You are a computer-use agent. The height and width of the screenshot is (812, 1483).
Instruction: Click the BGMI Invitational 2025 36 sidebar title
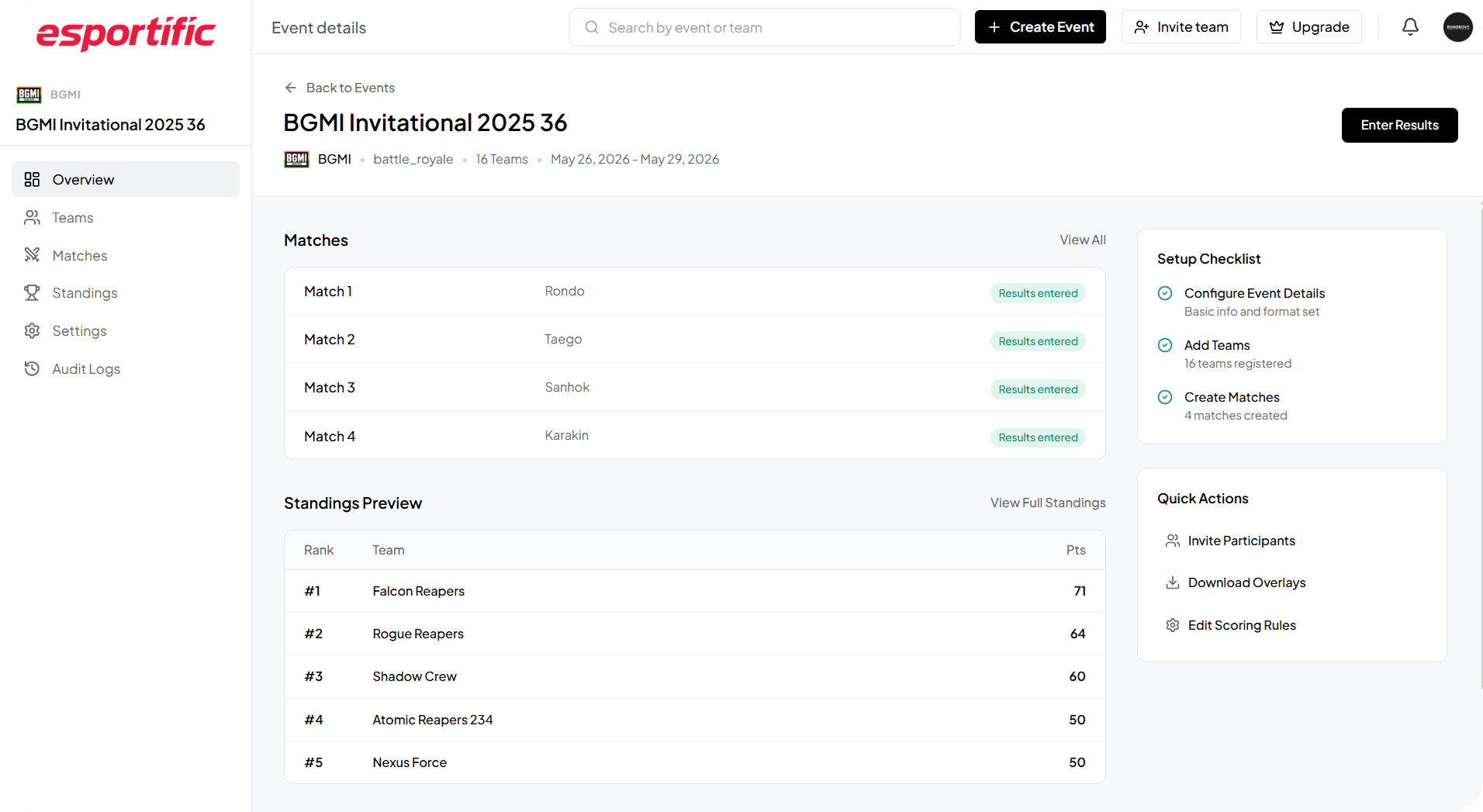(110, 125)
